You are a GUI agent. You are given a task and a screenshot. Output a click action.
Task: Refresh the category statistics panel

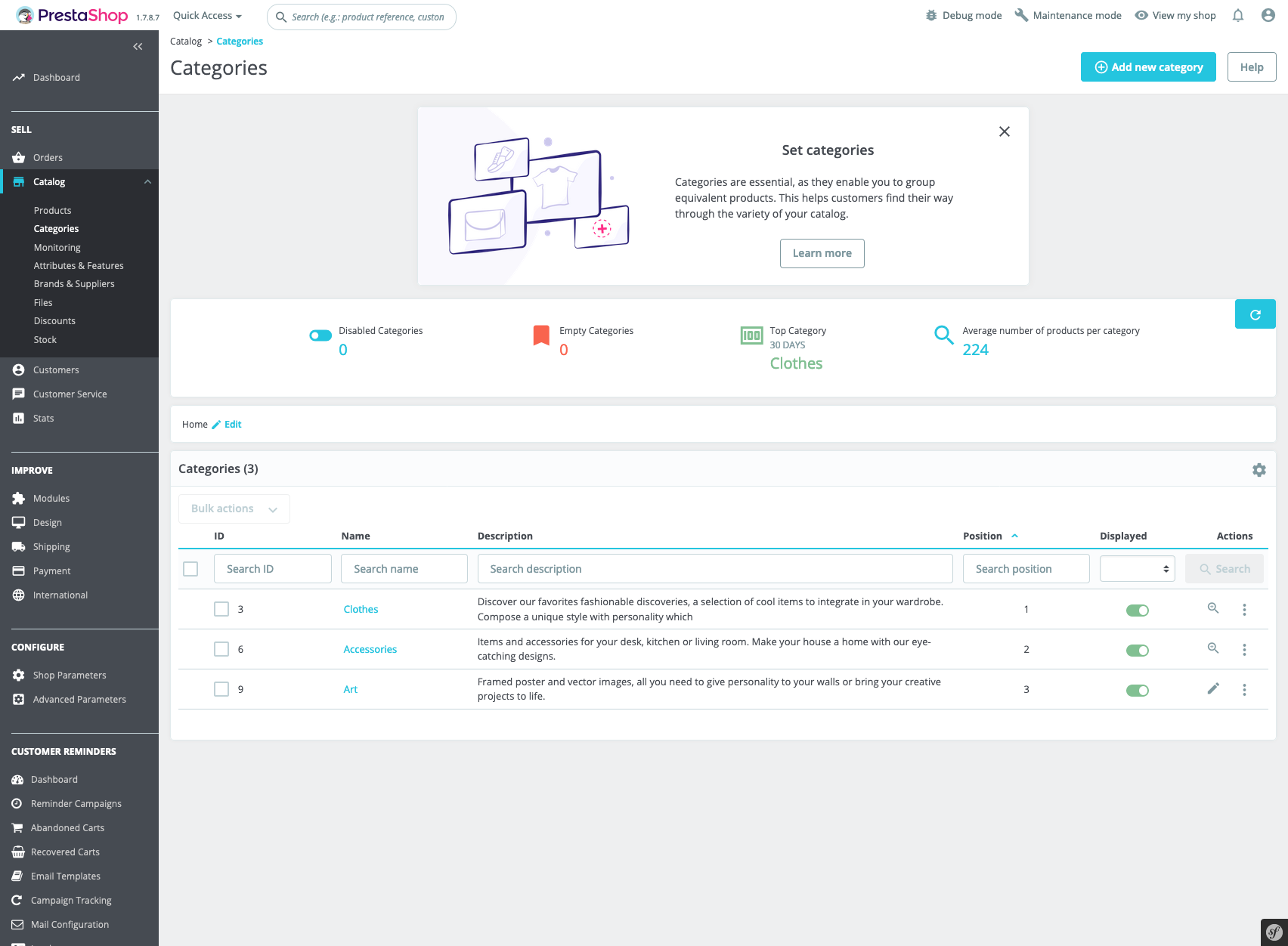pos(1255,314)
